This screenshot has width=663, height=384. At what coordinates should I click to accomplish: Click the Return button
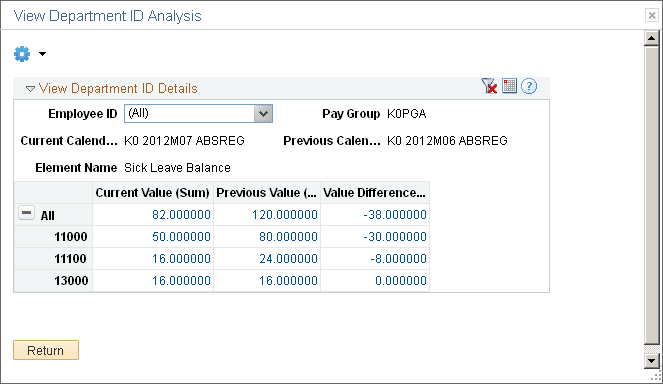point(46,350)
